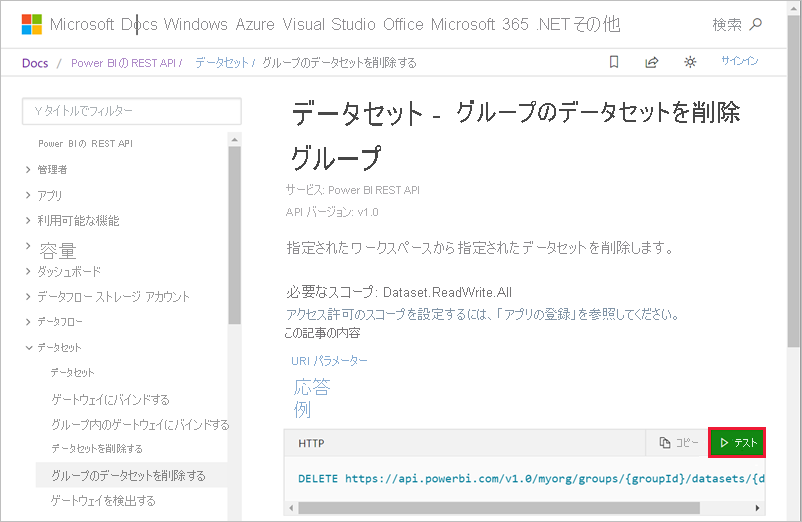Image resolution: width=802 pixels, height=522 pixels.
Task: Open Windows in the top navigation
Action: click(195, 24)
